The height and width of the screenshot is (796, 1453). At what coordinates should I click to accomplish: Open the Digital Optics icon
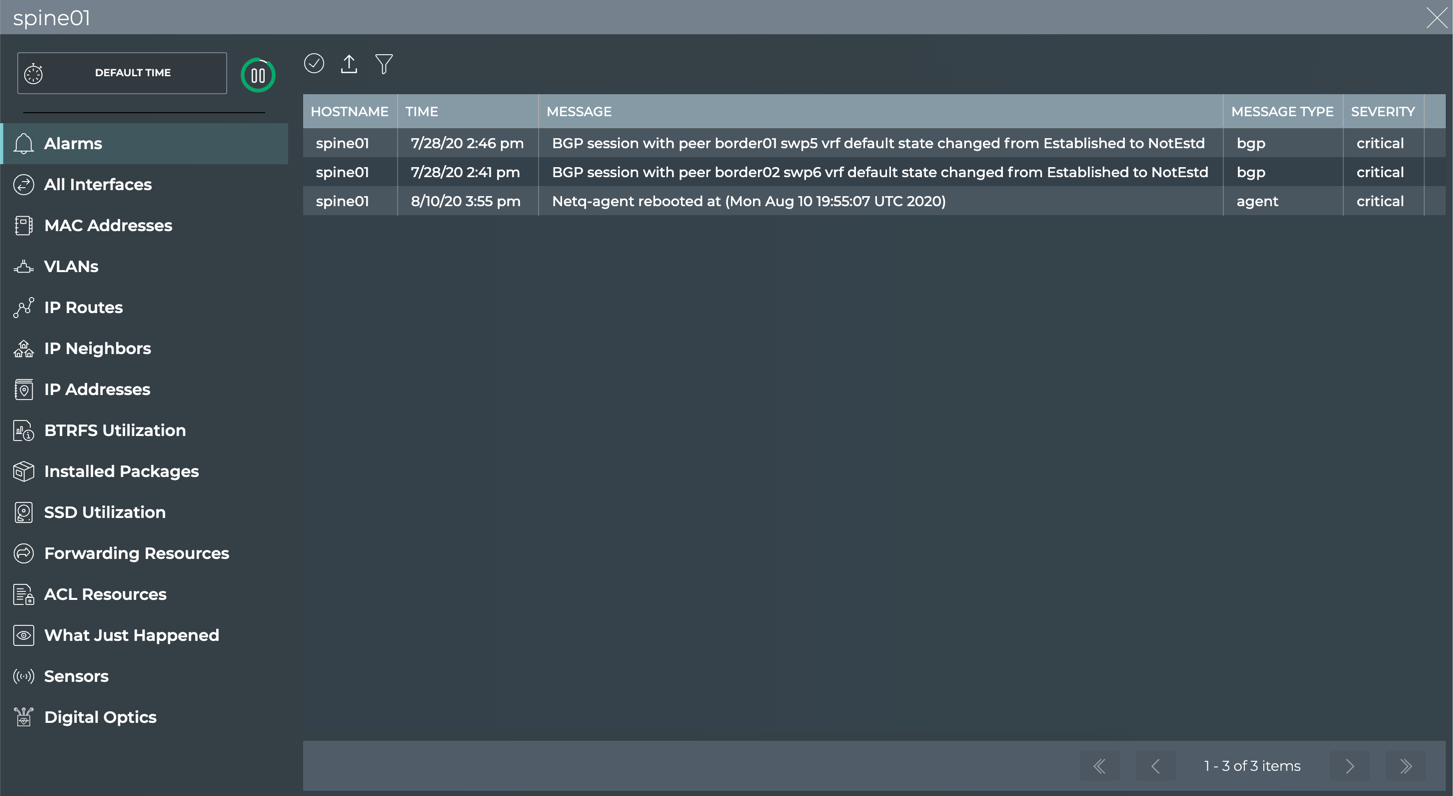click(24, 718)
